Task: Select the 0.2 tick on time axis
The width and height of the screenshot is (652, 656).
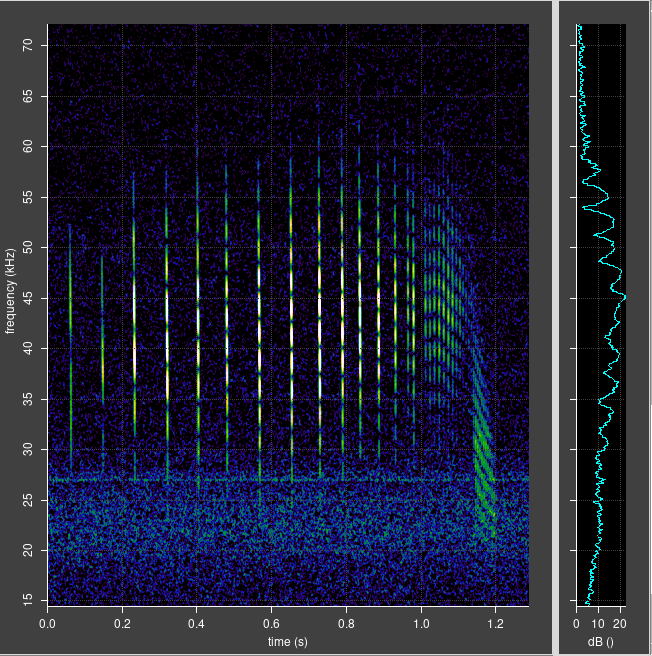Action: 123,621
